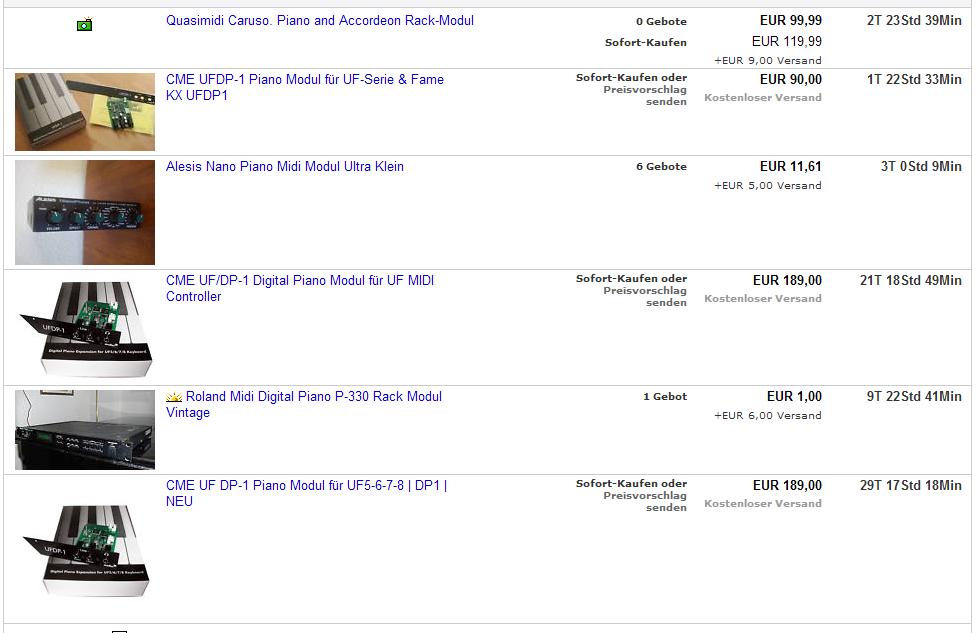Click the '1 Gebot' bid count for Roland
Viewport: 978px width, 633px height.
665,397
